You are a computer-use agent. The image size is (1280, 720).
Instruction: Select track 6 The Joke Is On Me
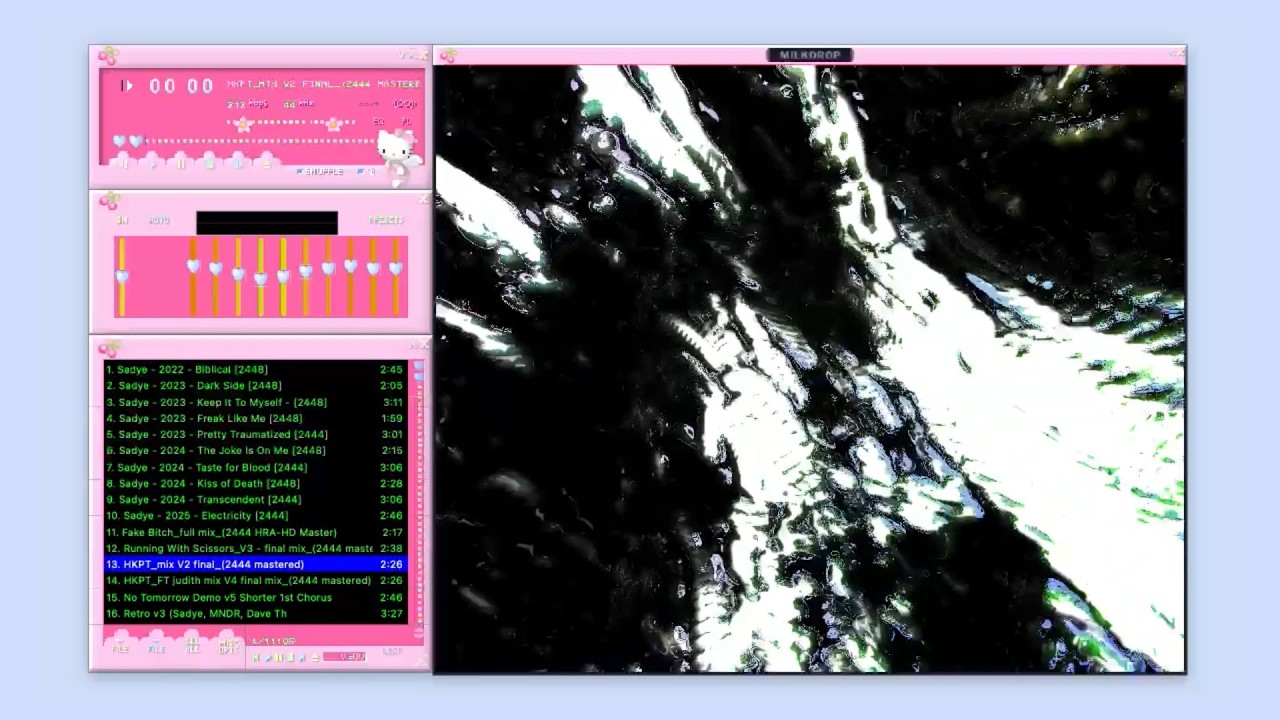pos(255,450)
